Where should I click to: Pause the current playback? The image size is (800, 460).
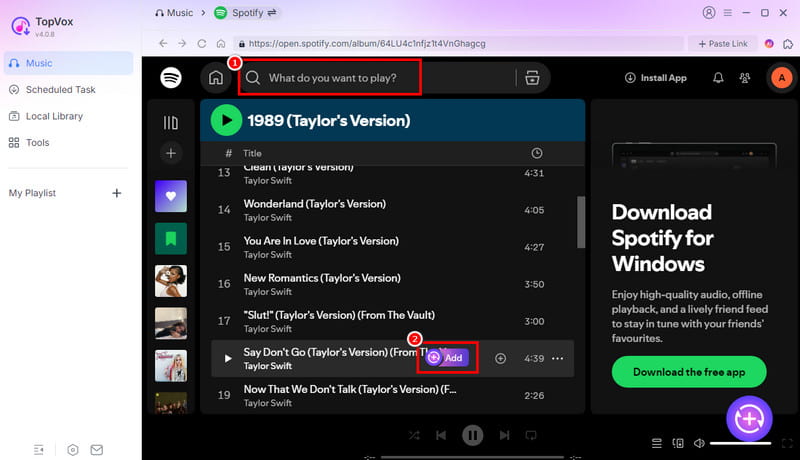pos(472,435)
